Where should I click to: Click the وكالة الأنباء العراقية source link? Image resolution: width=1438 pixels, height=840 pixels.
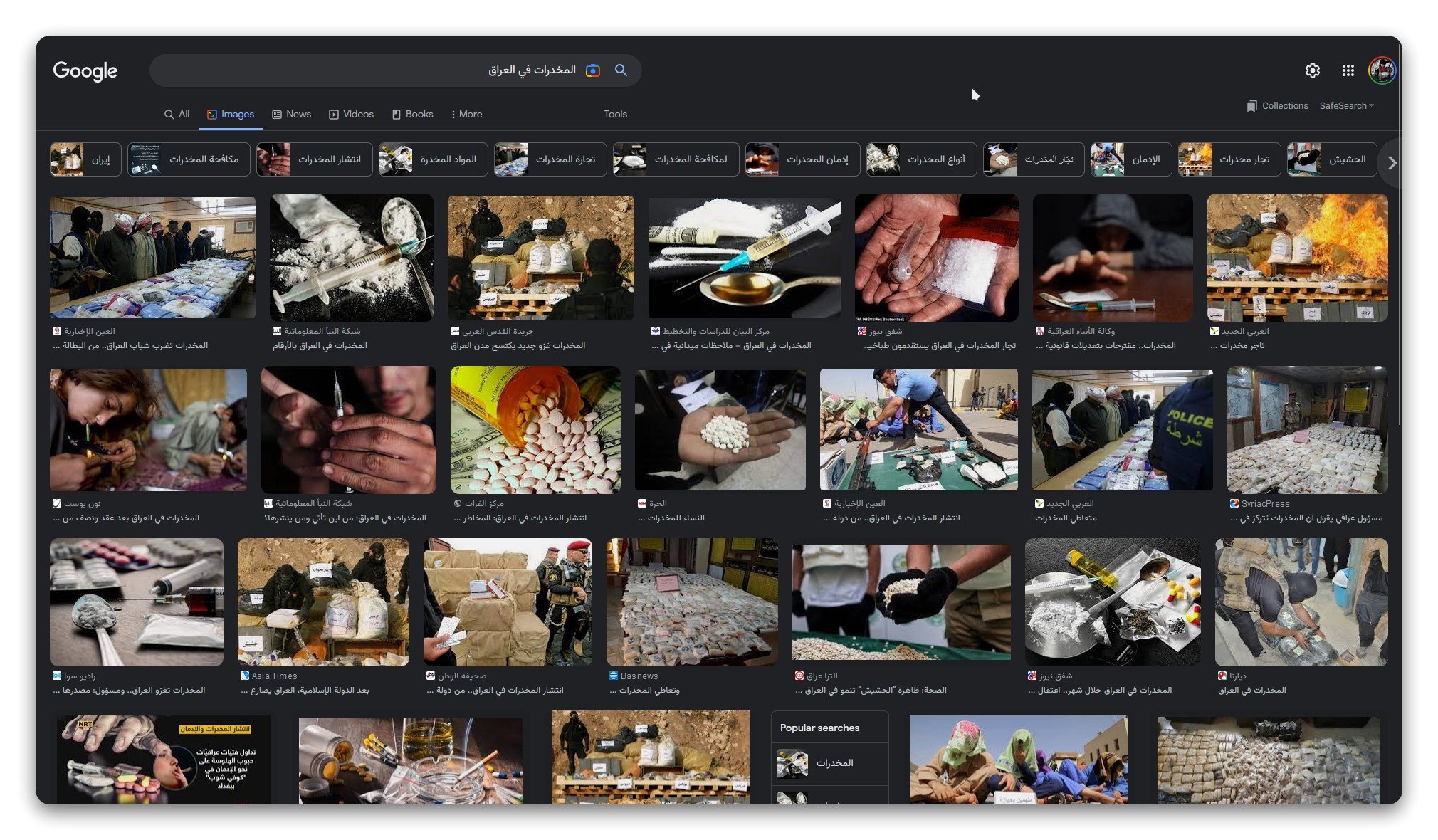click(x=1075, y=331)
